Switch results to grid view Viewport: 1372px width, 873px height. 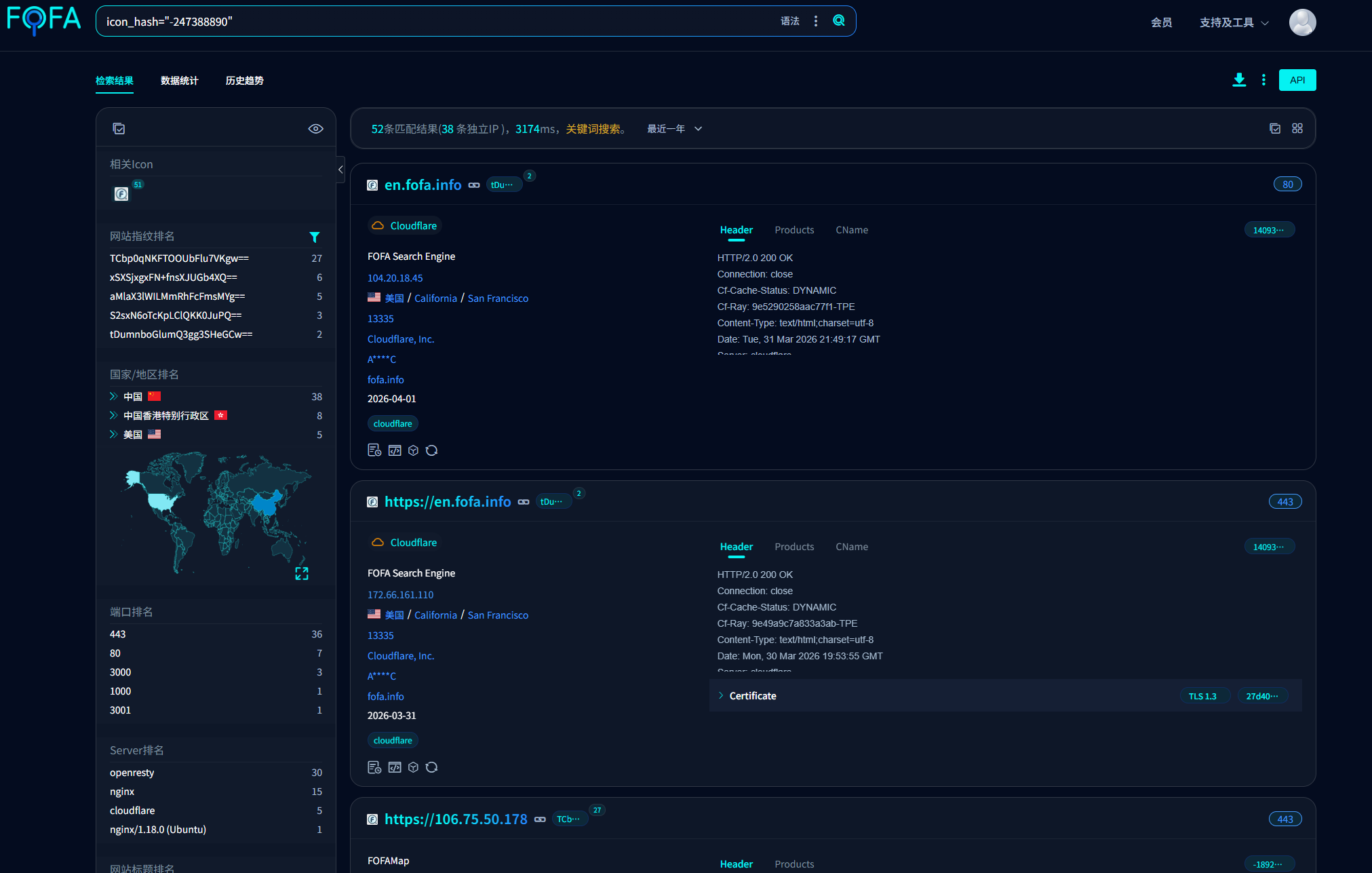tap(1297, 128)
